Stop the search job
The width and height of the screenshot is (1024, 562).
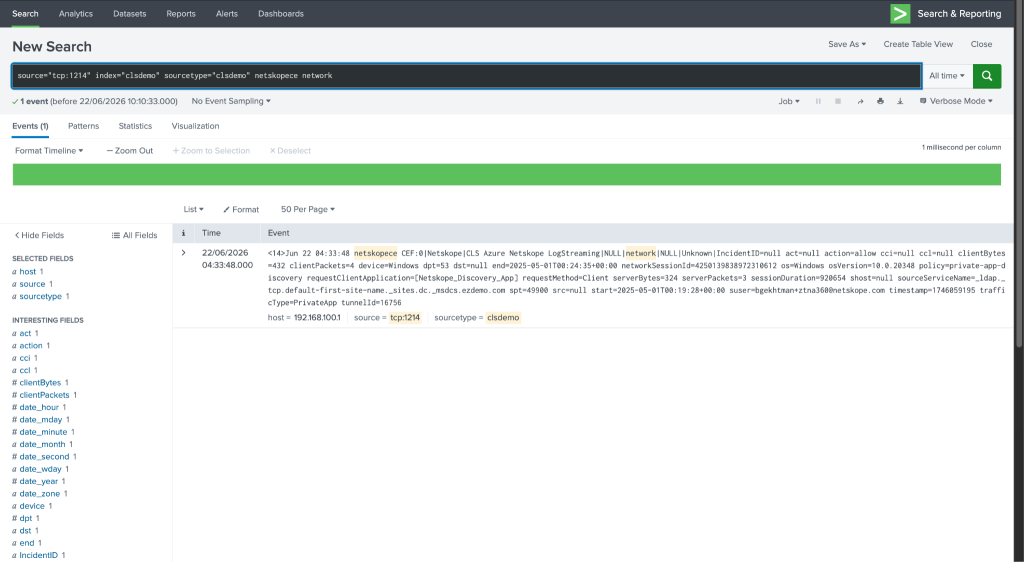838,101
